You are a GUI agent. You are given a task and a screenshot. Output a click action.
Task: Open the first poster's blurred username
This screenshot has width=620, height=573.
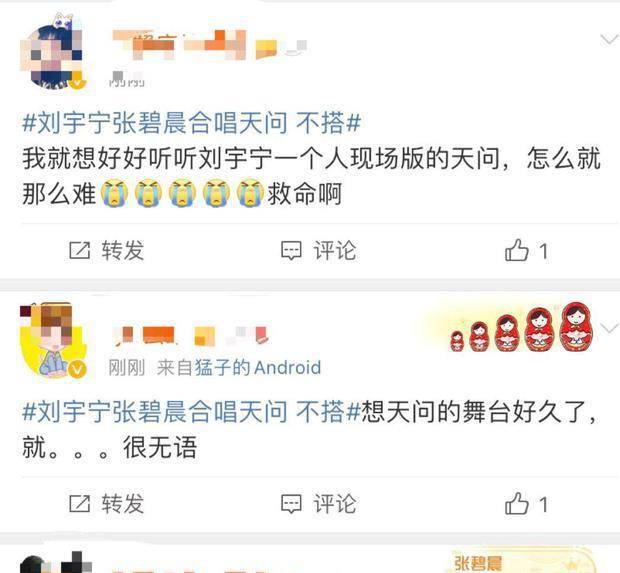[x=210, y=45]
